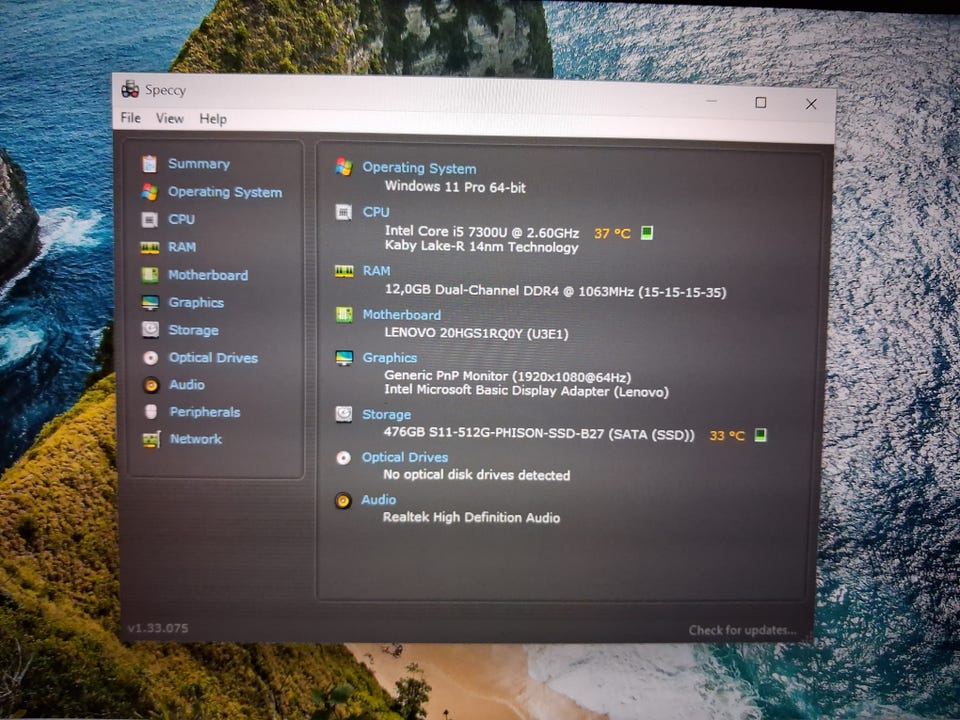Viewport: 960px width, 720px height.
Task: Click the Peripherals mouse icon in sidebar
Action: tap(151, 412)
